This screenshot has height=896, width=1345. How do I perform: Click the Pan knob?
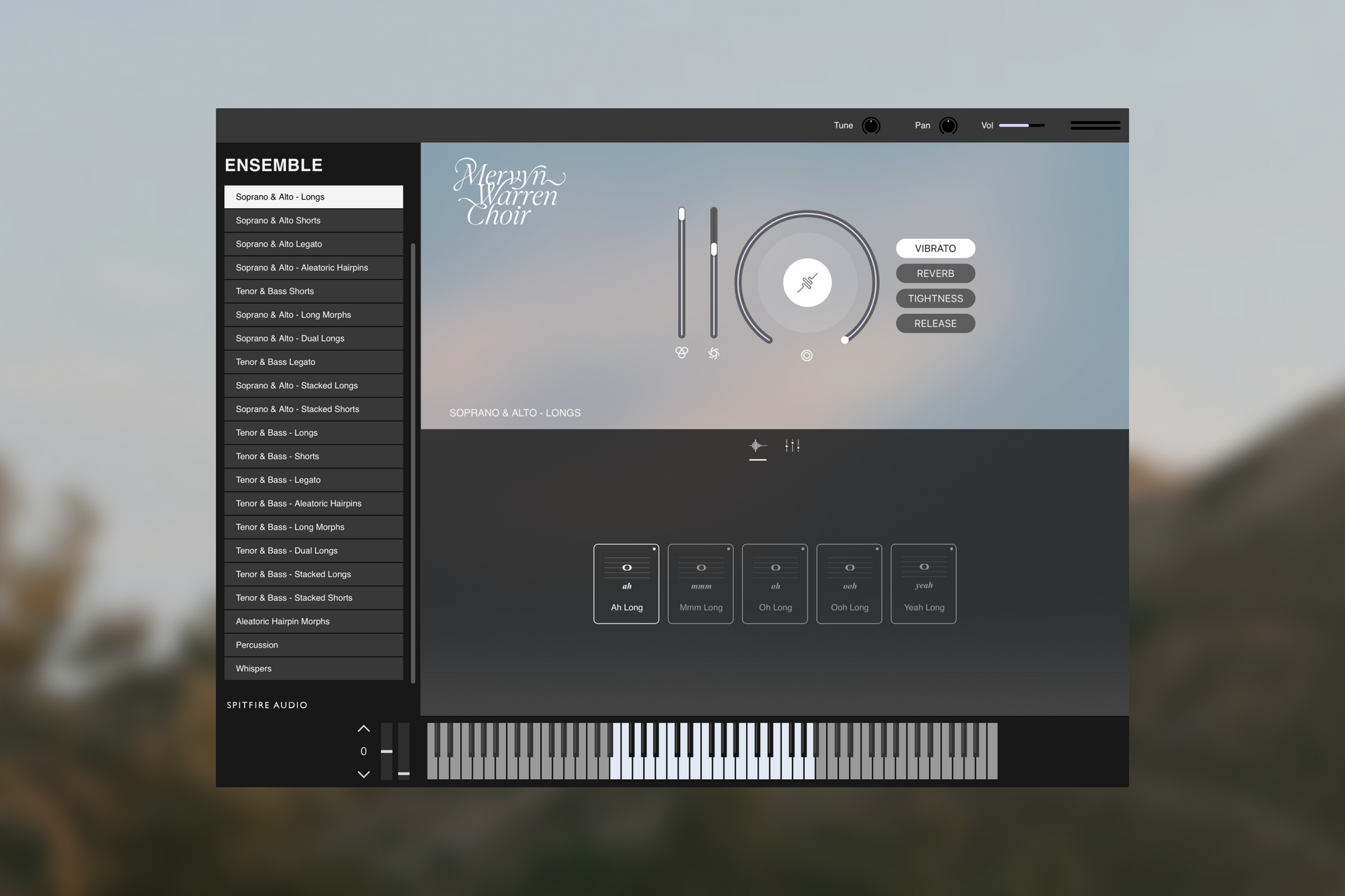pyautogui.click(x=948, y=125)
